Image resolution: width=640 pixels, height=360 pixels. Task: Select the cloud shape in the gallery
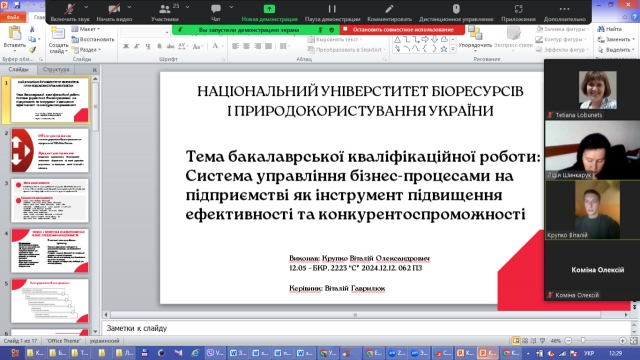pyautogui.click(x=444, y=40)
